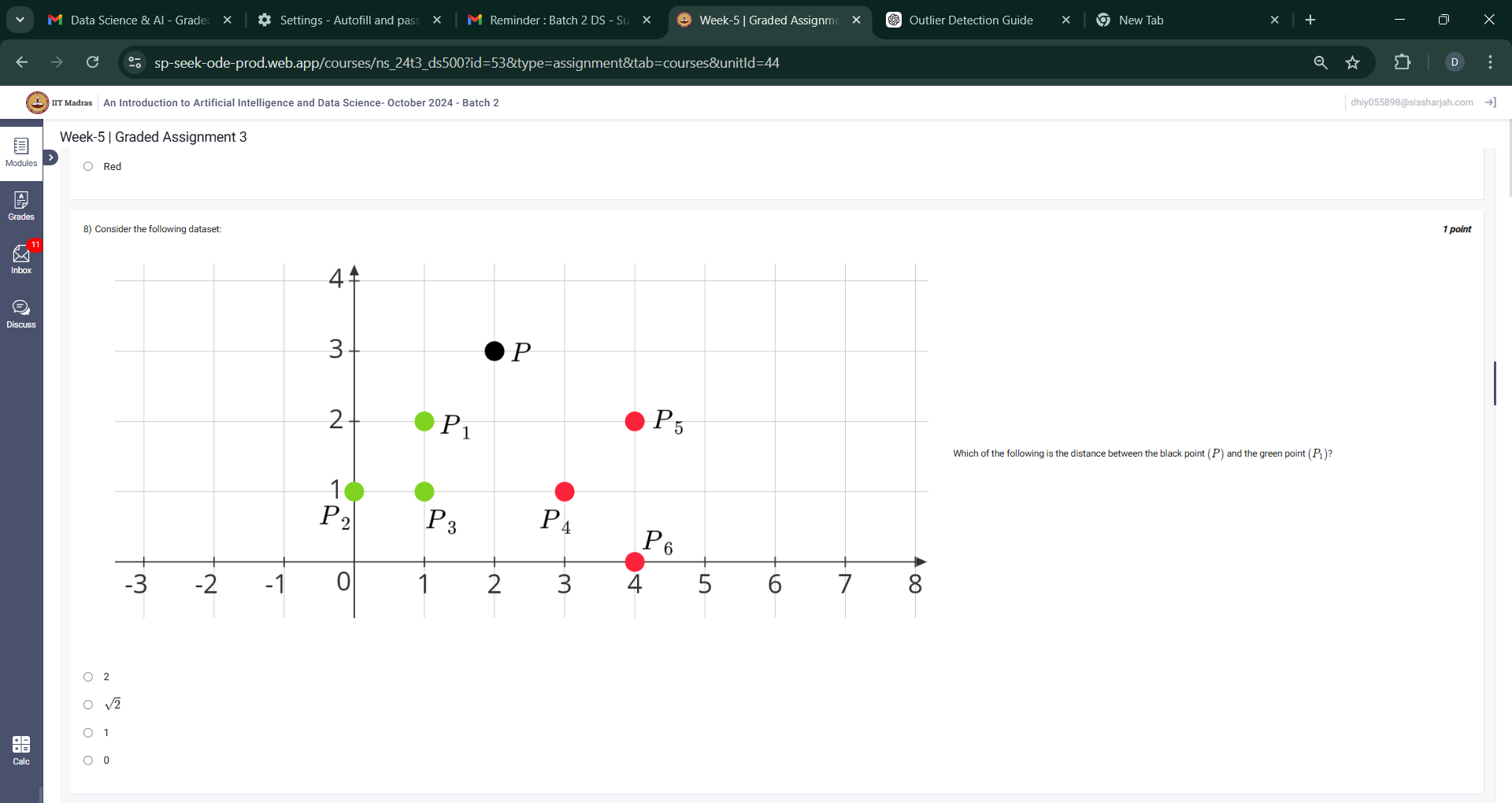The width and height of the screenshot is (1512, 803).
Task: Select answer option 2
Action: 88,677
